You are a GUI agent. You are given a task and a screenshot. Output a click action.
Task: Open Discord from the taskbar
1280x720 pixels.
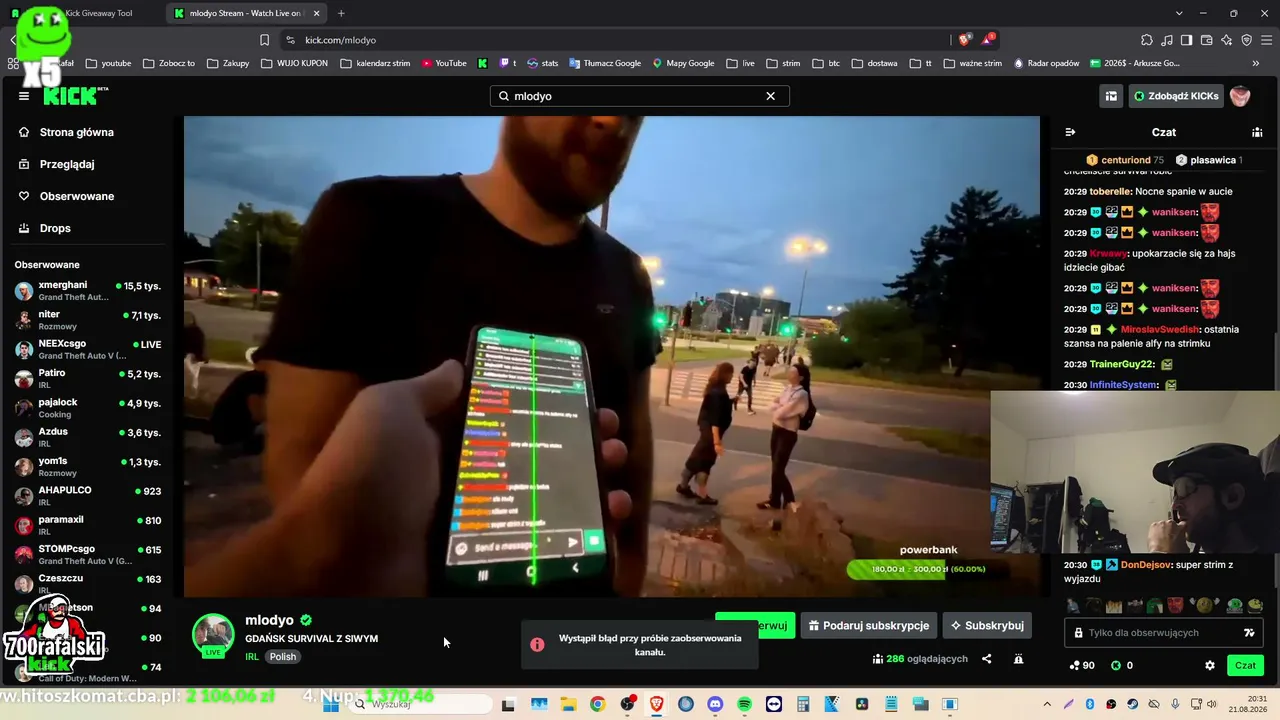[x=715, y=704]
